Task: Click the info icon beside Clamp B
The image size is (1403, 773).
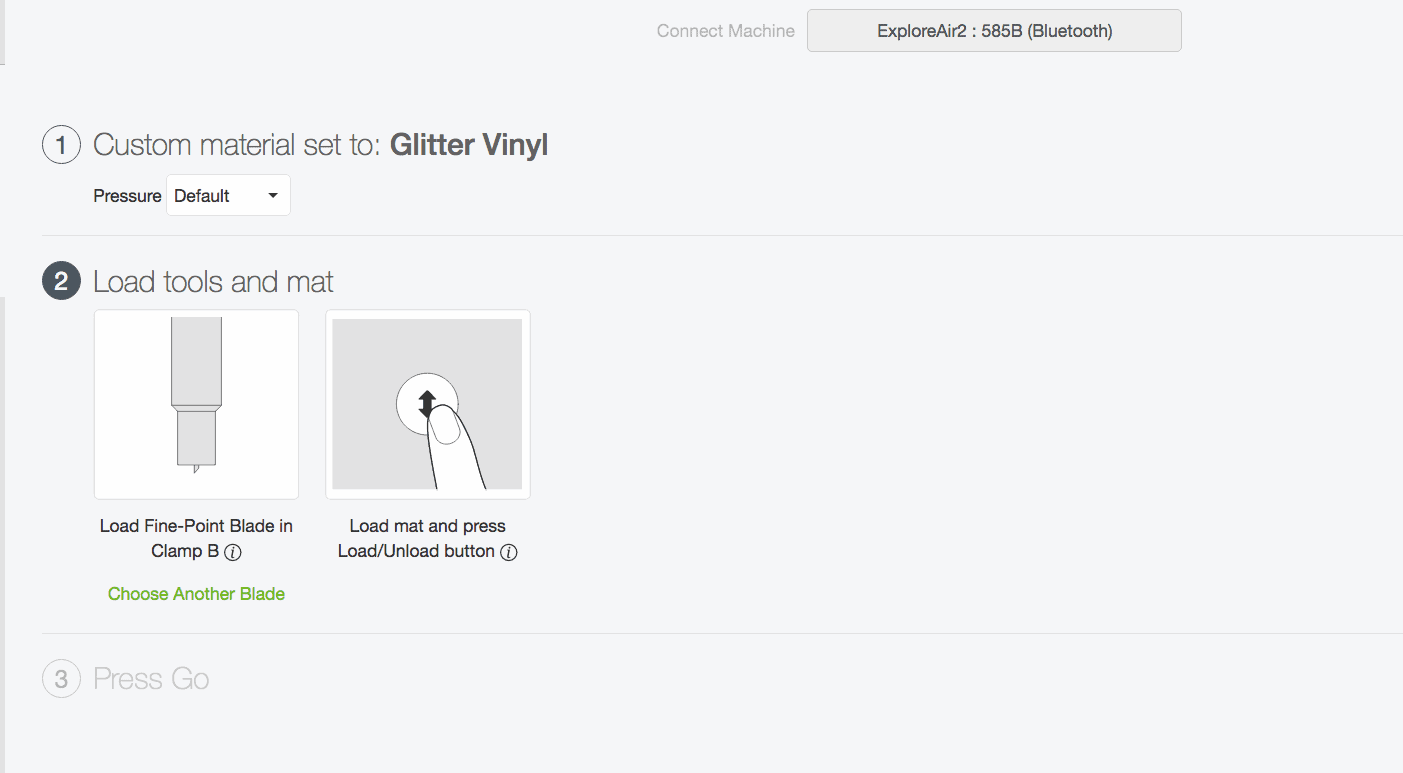Action: click(x=233, y=552)
